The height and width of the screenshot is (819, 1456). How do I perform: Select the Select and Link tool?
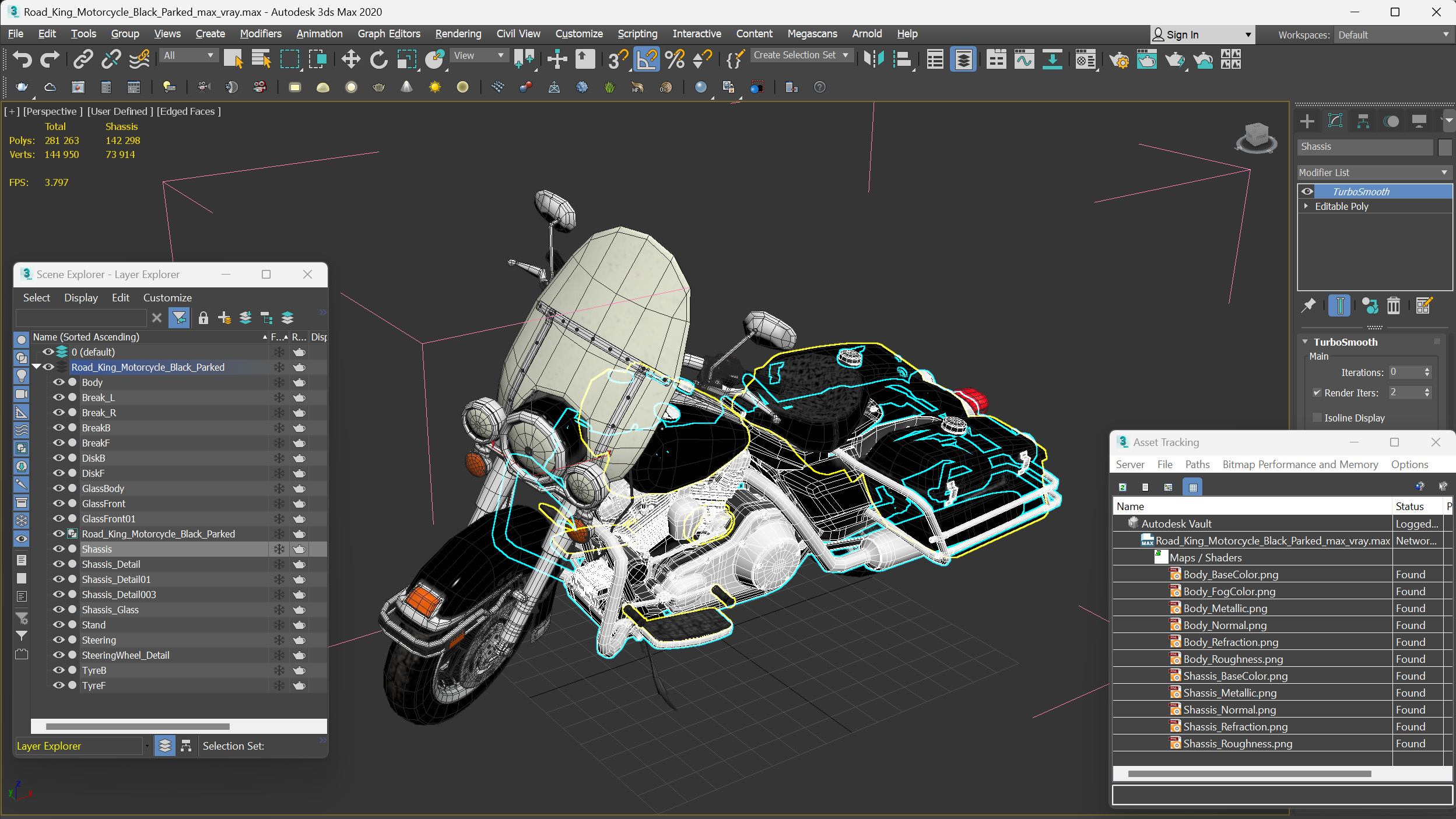click(82, 59)
